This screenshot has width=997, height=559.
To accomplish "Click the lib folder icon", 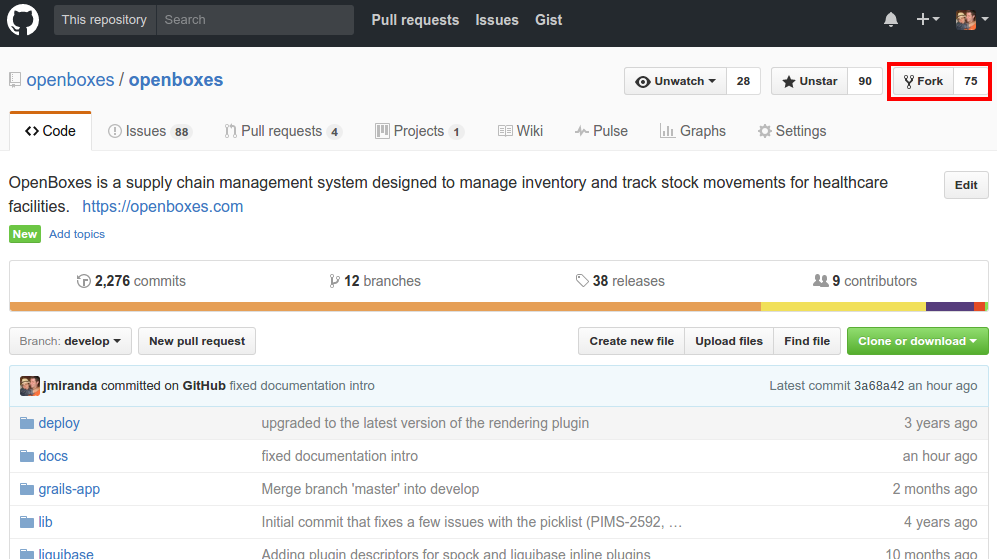I will (x=27, y=522).
